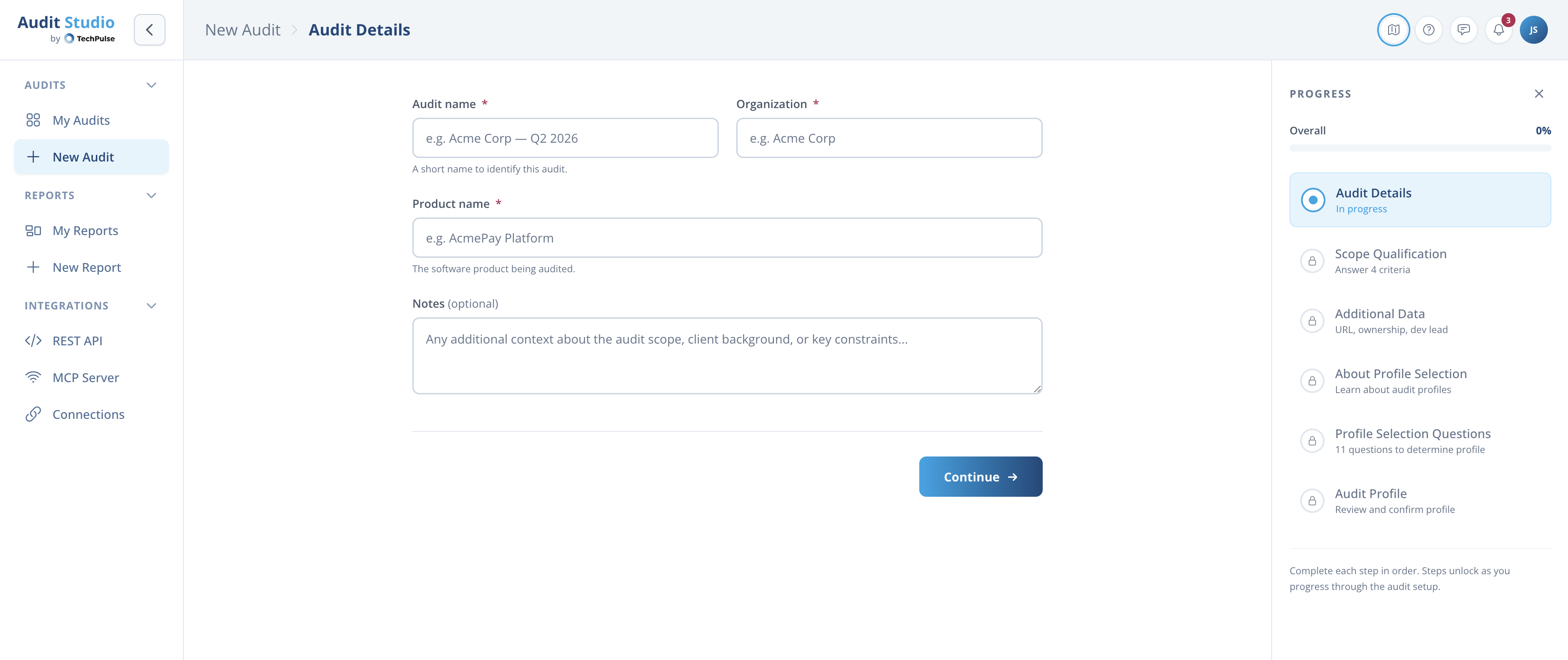Click New Audit breadcrumb link
Viewport: 1568px width, 660px height.
click(x=242, y=30)
